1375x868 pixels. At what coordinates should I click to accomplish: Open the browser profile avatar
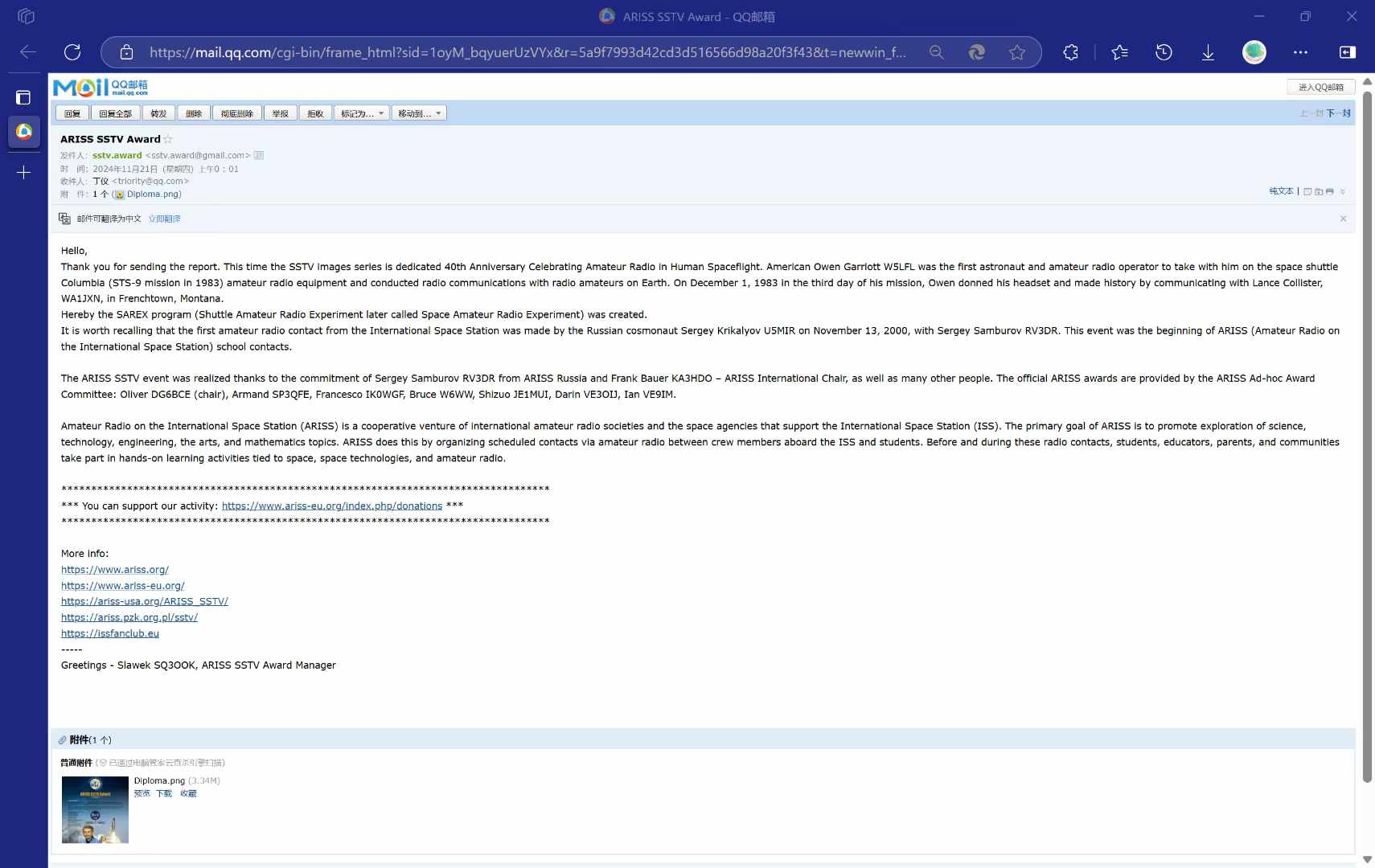tap(1254, 52)
